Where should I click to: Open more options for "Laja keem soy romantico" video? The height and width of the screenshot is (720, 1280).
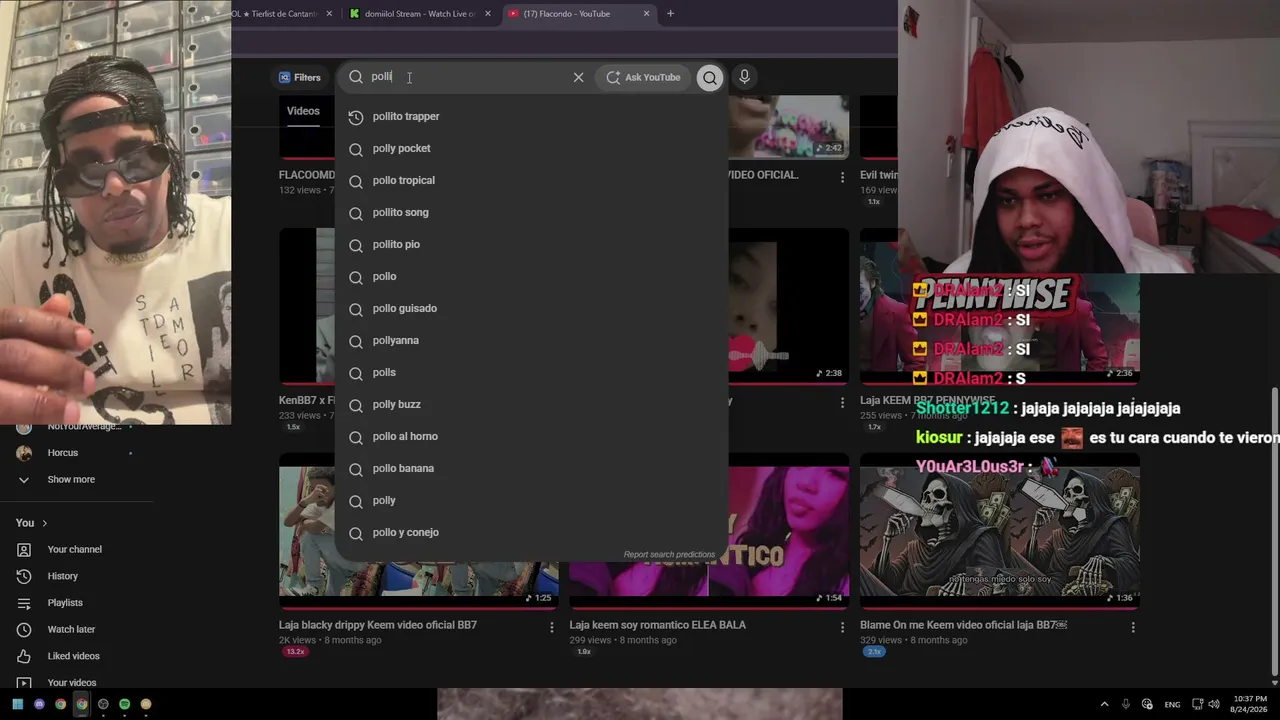[x=842, y=627]
